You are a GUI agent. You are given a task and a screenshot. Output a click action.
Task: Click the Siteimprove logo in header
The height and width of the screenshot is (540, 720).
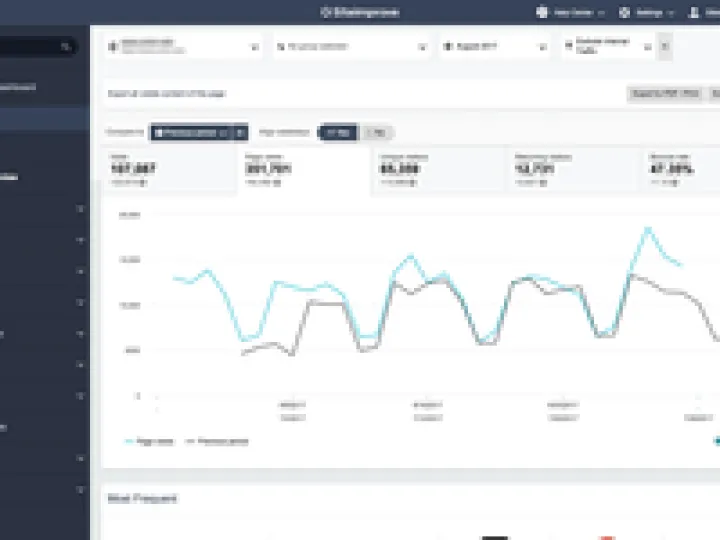[x=358, y=12]
